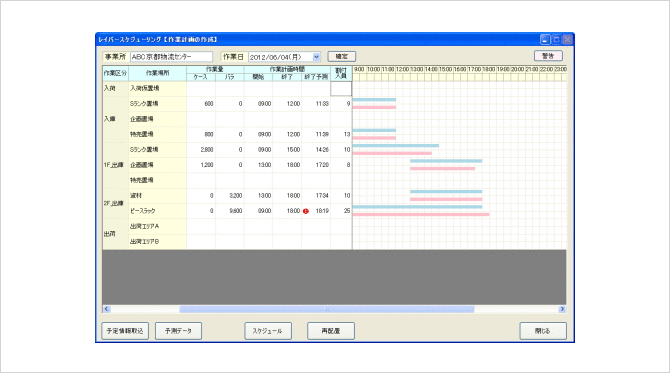The width and height of the screenshot is (670, 373).
Task: Select the pink forecast bar of 2,800 case row
Action: click(x=392, y=153)
